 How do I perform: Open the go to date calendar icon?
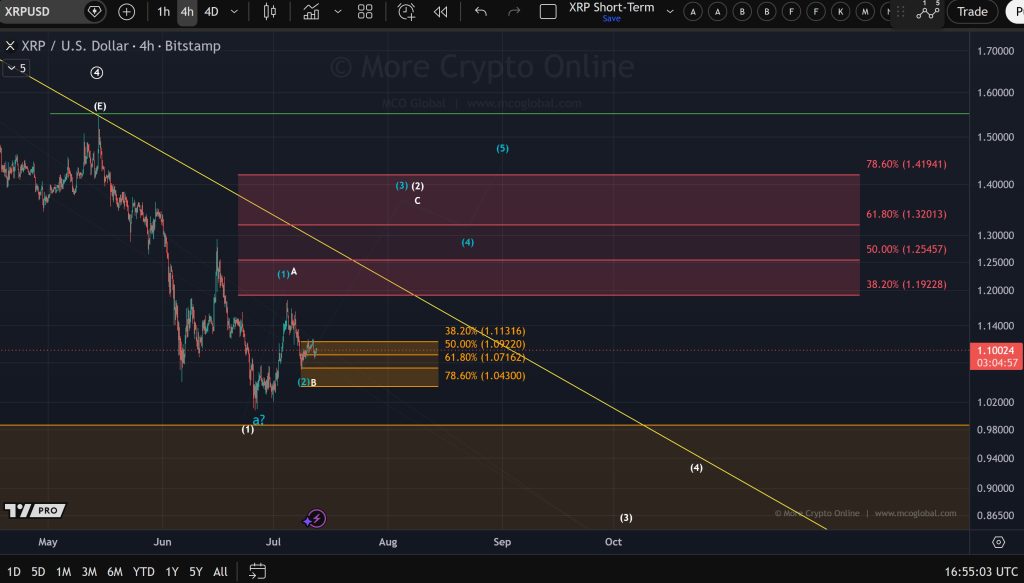click(x=257, y=571)
